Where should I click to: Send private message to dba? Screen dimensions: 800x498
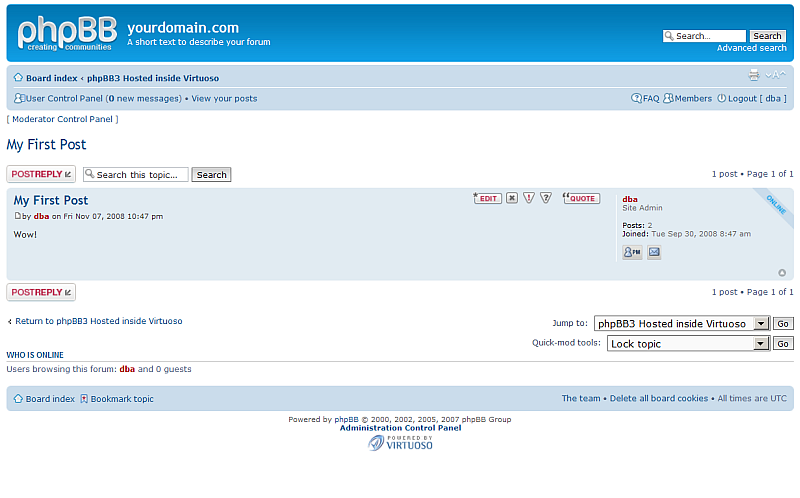[632, 253]
